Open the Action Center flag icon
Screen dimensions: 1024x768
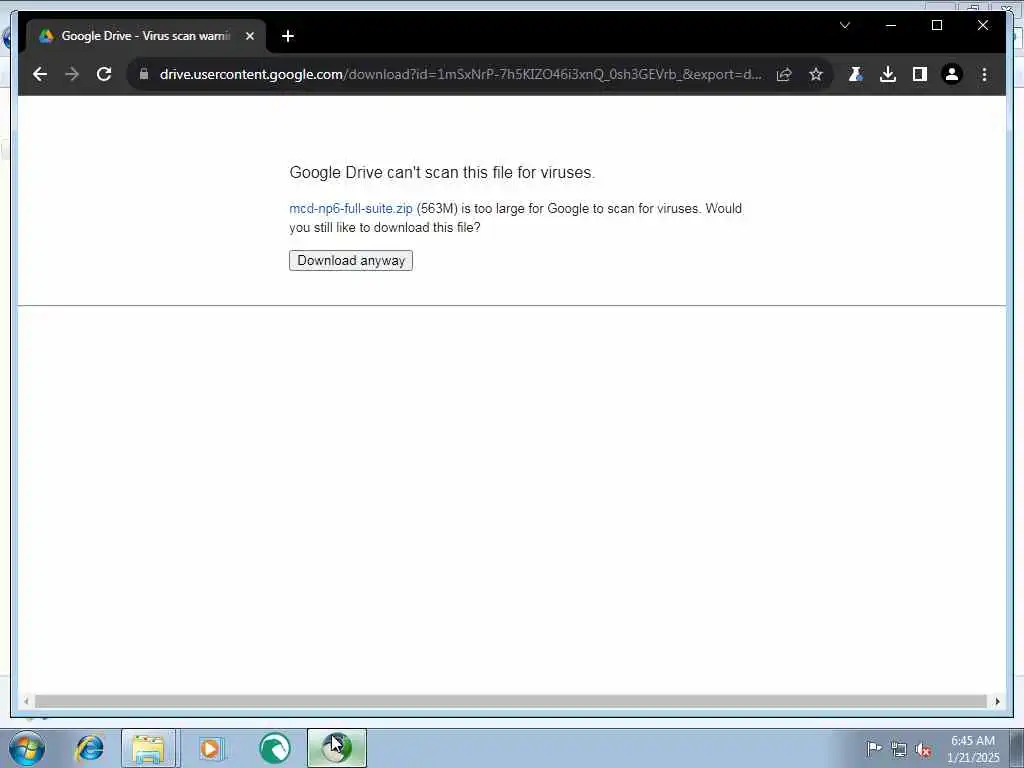click(873, 748)
